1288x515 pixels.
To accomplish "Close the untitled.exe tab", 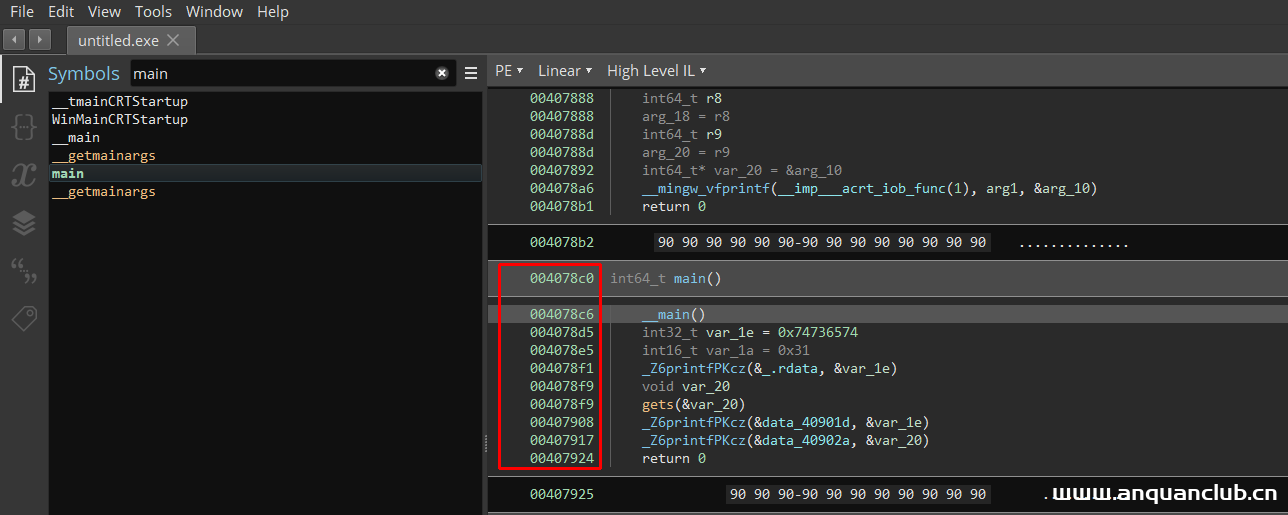I will point(173,40).
